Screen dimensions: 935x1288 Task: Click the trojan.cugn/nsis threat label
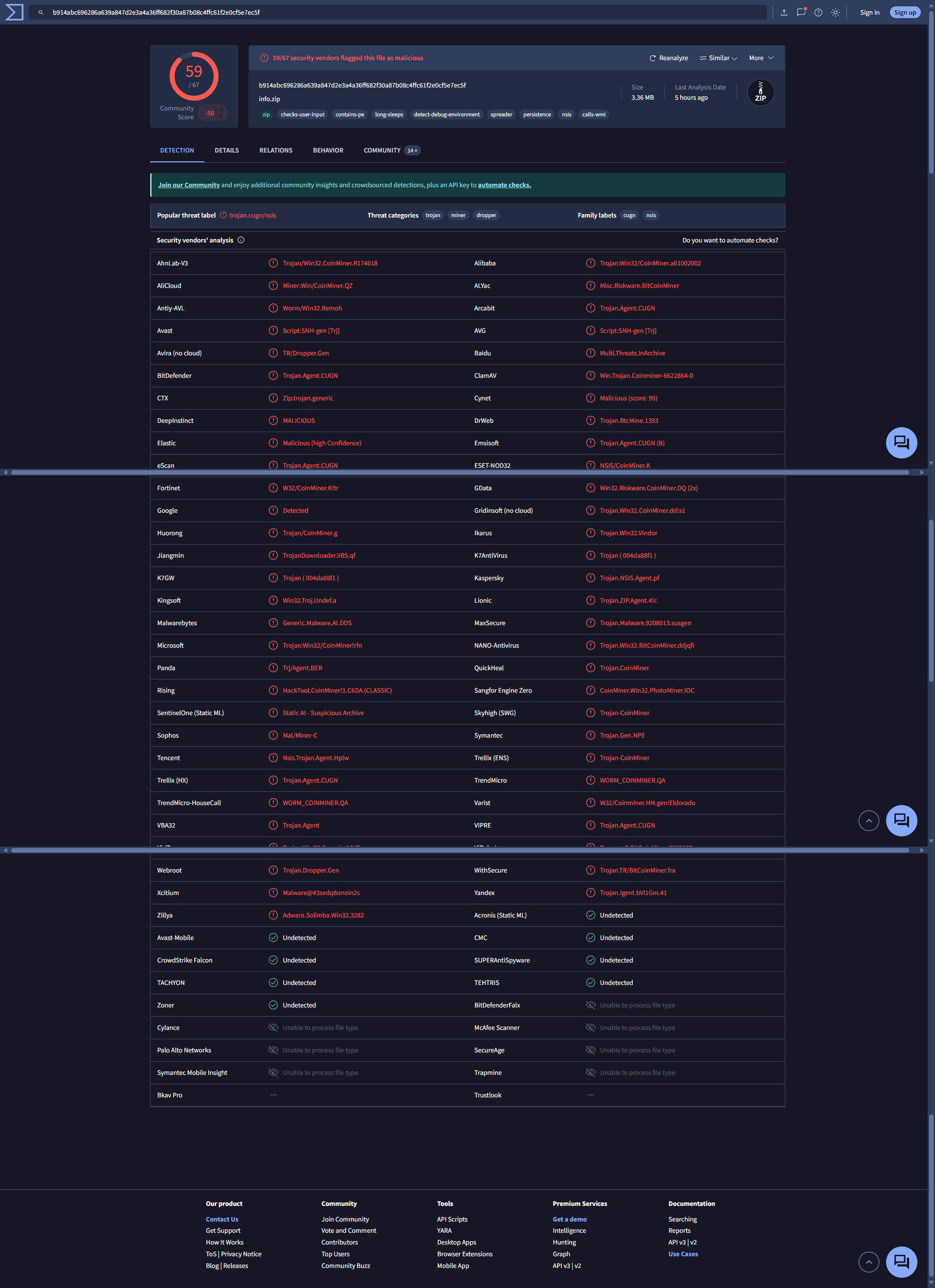coord(253,215)
